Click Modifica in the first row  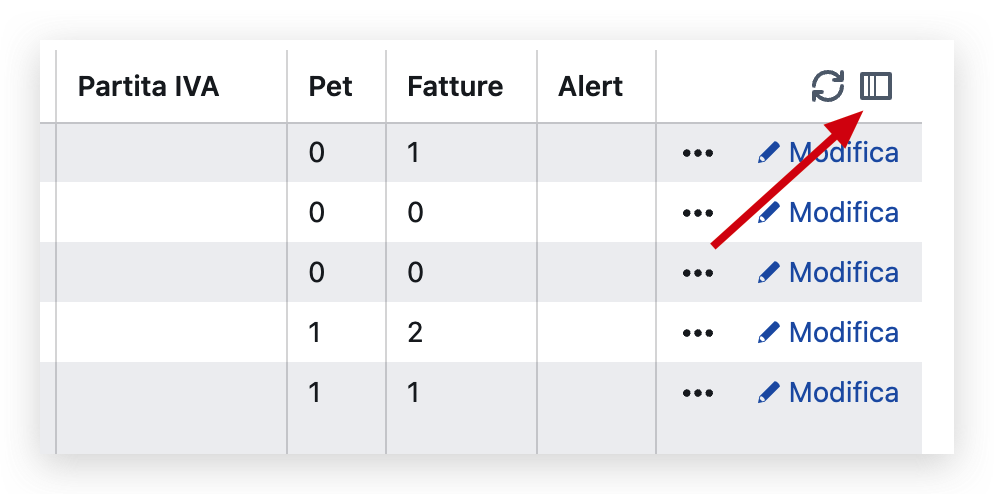[x=842, y=153]
